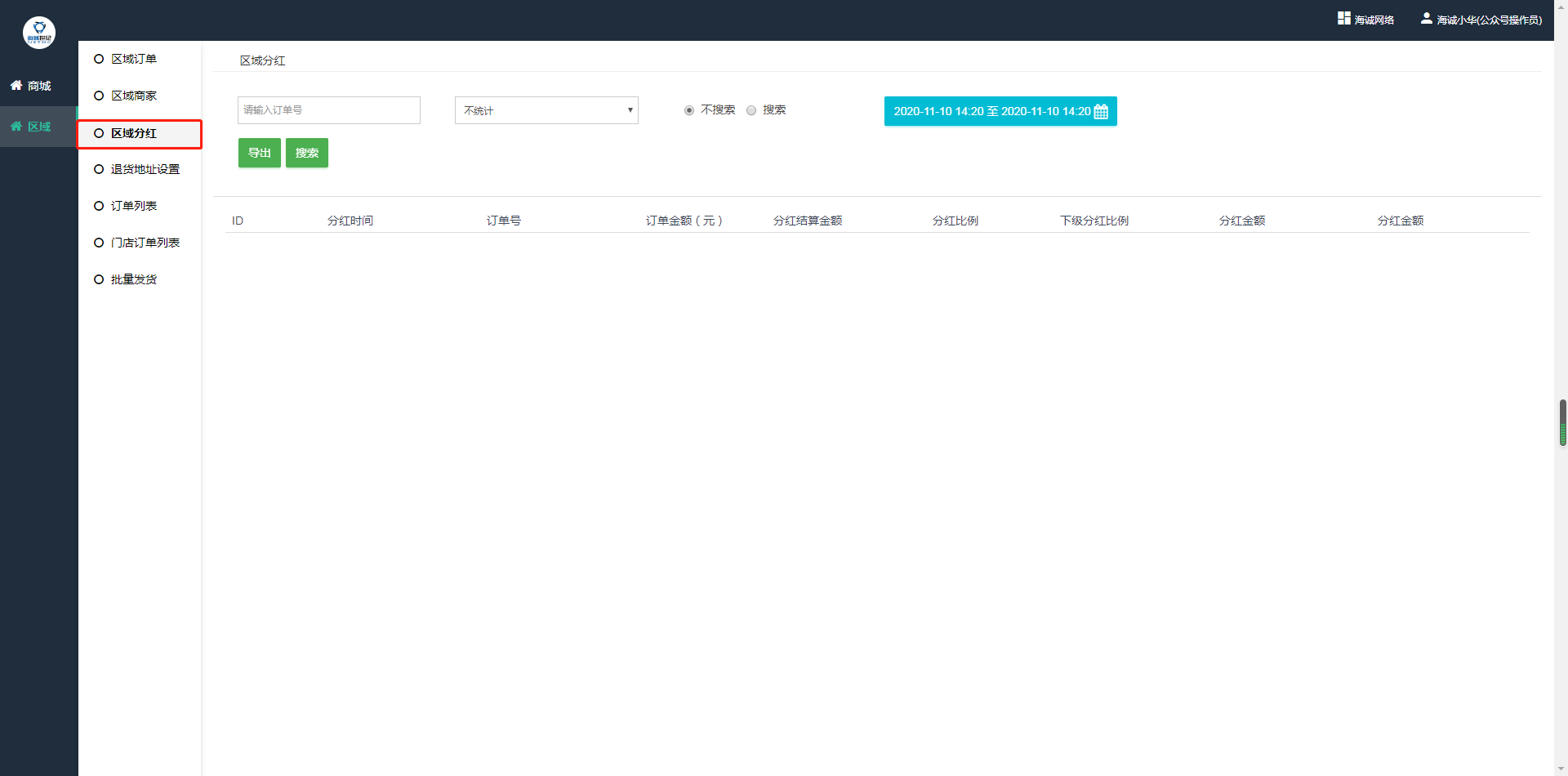Go to 区域订单 menu item
Viewport: 1568px width, 776px height.
pyautogui.click(x=140, y=59)
